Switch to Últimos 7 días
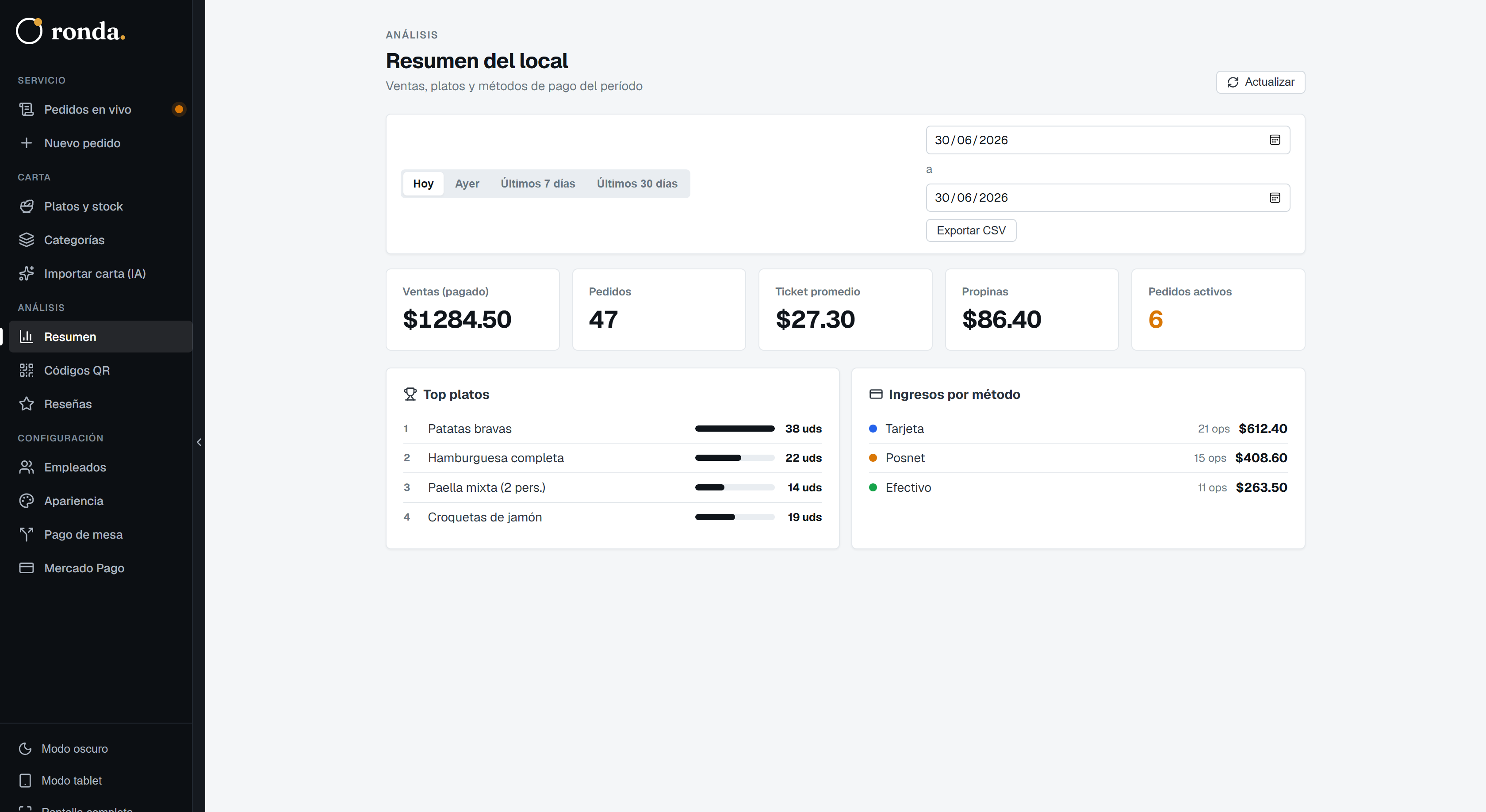The height and width of the screenshot is (812, 1486). coord(538,184)
